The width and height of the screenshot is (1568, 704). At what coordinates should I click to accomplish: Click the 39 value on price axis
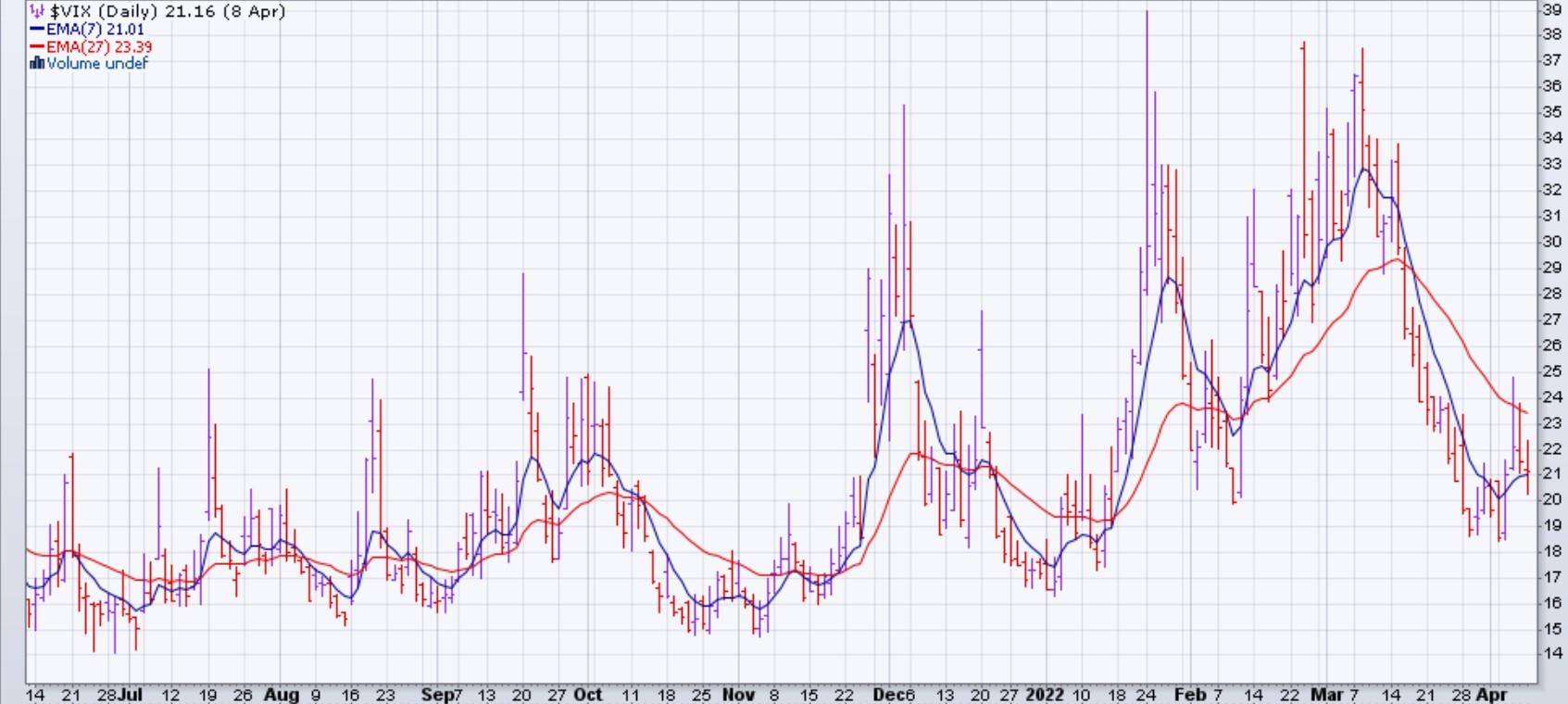1551,9
